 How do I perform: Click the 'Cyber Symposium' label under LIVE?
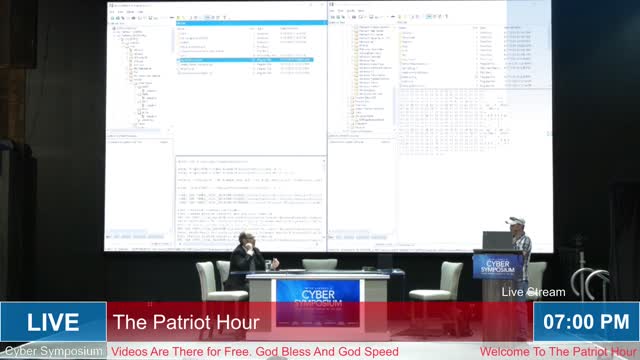(x=53, y=351)
